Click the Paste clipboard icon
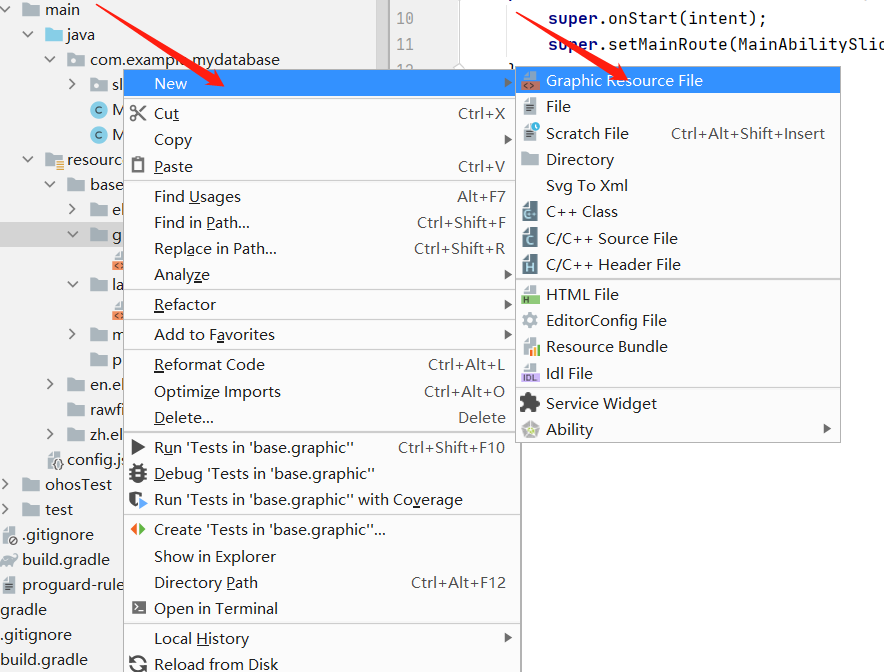884x672 pixels. pyautogui.click(x=138, y=165)
